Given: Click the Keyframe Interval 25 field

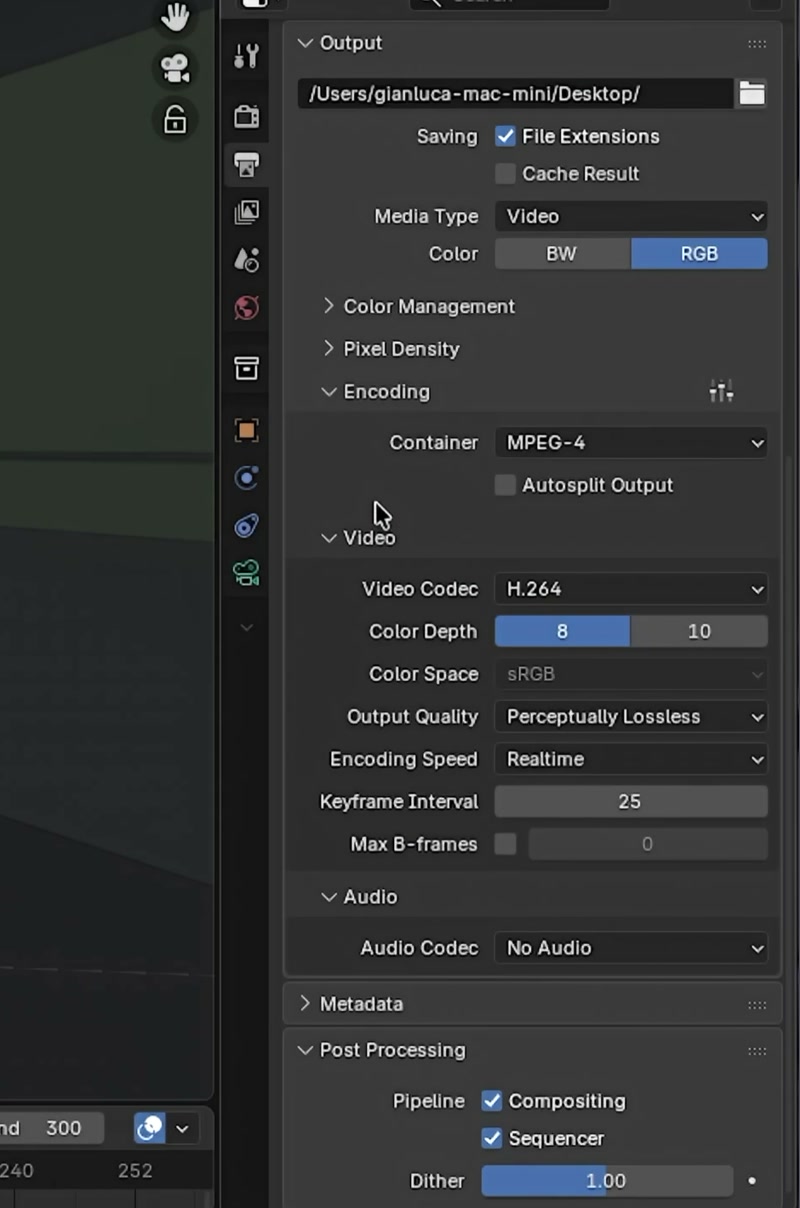Looking at the screenshot, I should point(631,801).
